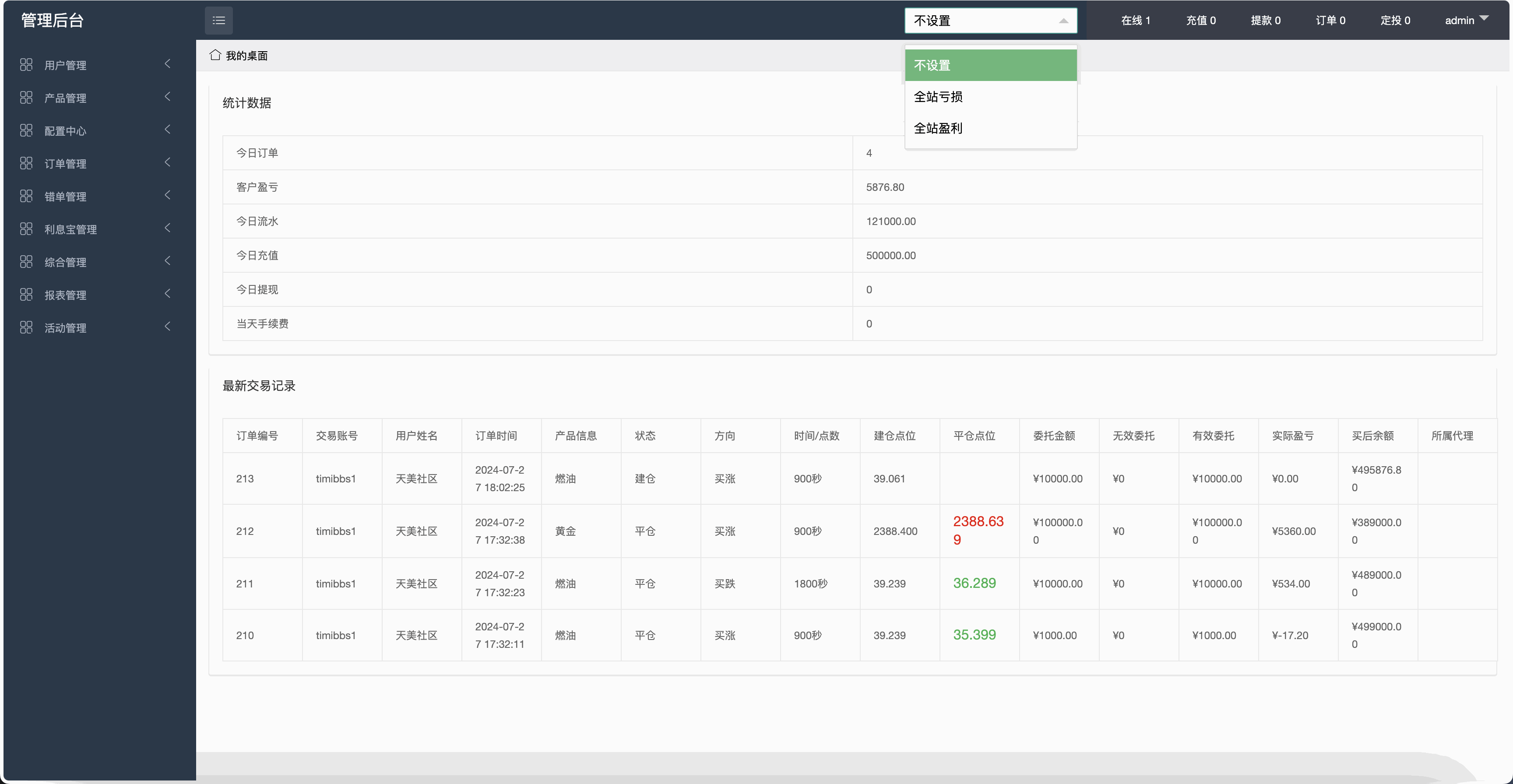
Task: Click the grid icon next to 订单管理
Action: 26,163
